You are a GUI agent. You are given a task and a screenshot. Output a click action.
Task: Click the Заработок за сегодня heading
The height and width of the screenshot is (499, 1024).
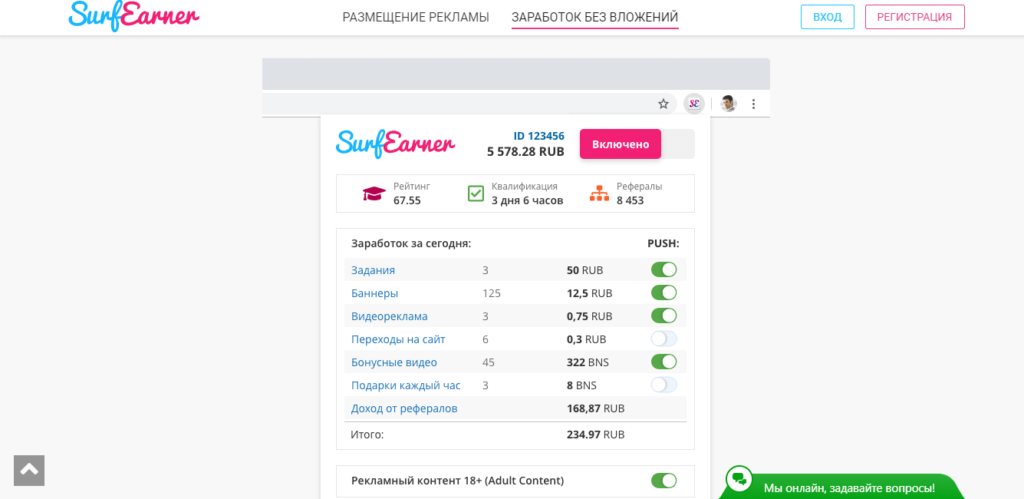(x=411, y=244)
